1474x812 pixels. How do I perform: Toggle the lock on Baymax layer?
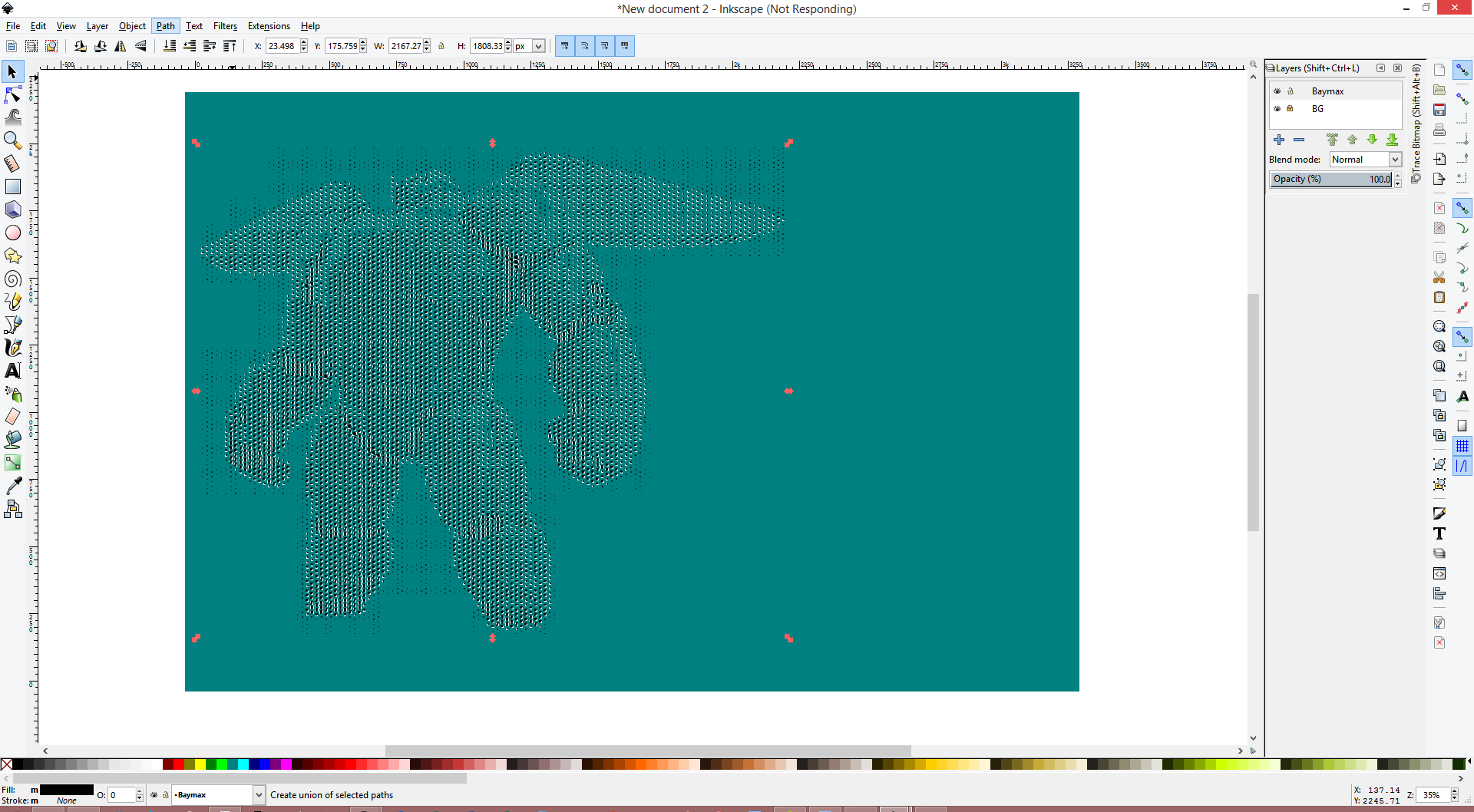[x=1291, y=91]
